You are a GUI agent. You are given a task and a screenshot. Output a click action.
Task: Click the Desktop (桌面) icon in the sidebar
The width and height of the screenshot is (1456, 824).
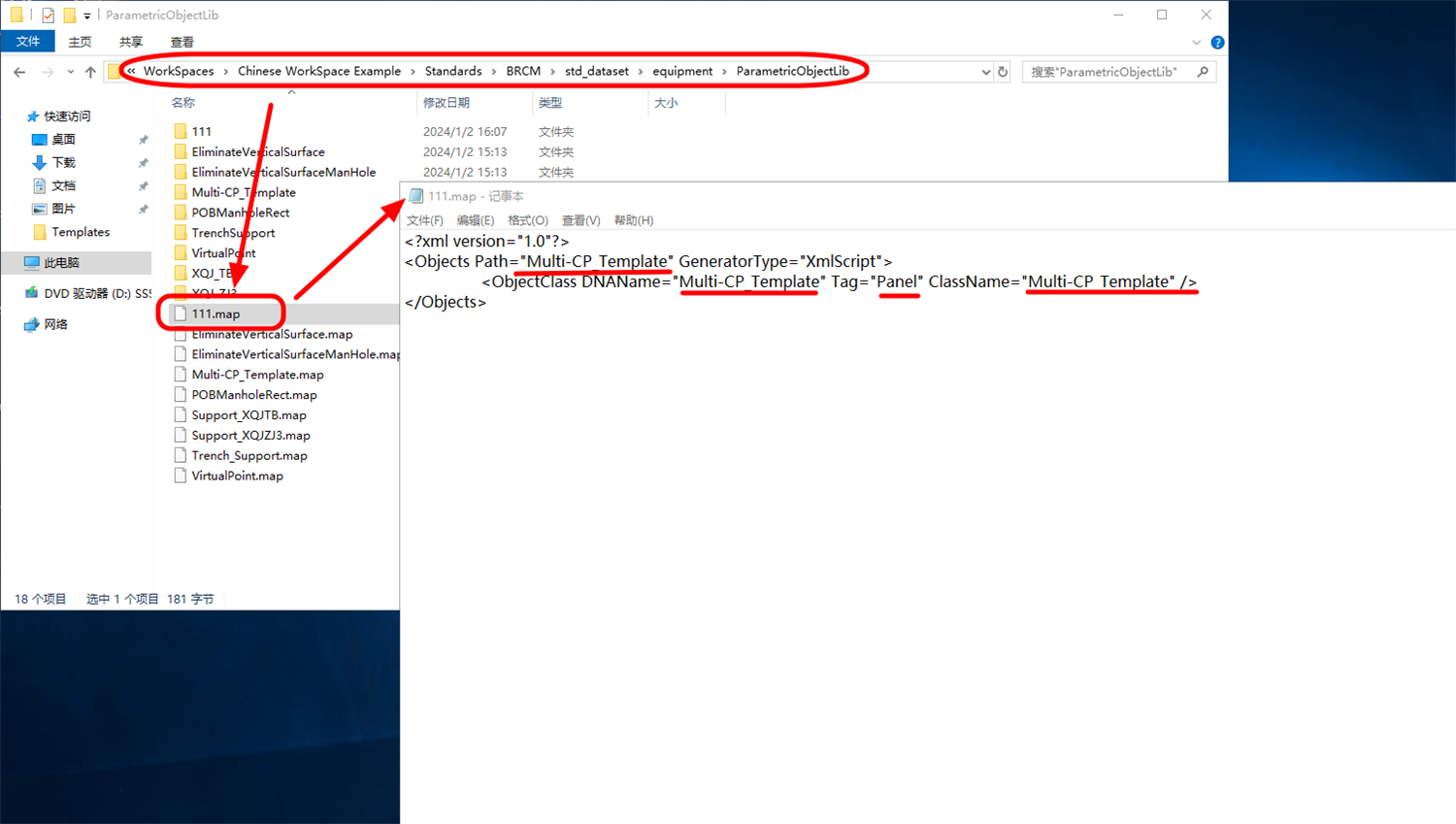point(40,140)
